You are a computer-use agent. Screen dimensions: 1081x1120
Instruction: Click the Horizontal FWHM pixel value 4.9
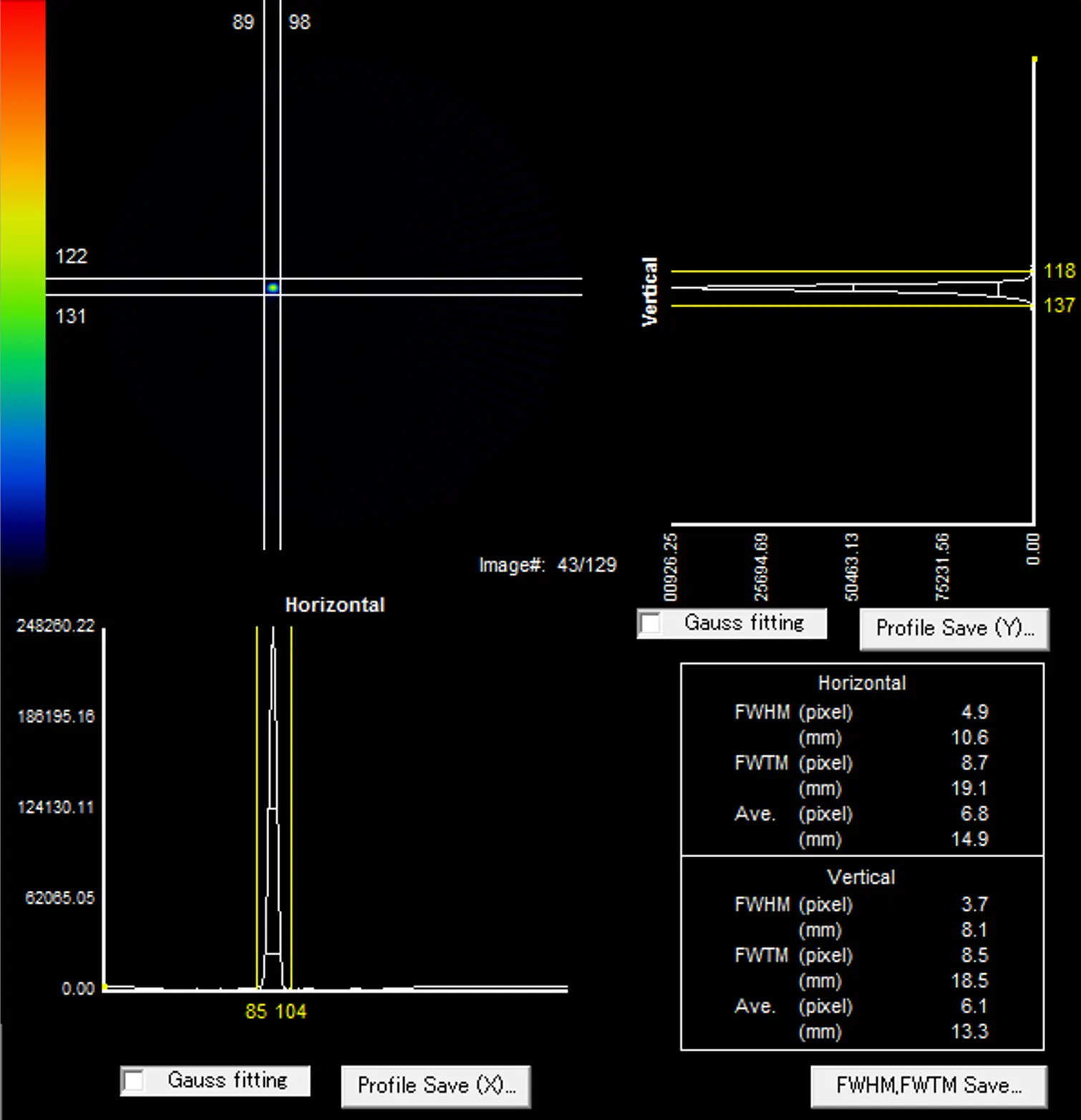click(974, 713)
